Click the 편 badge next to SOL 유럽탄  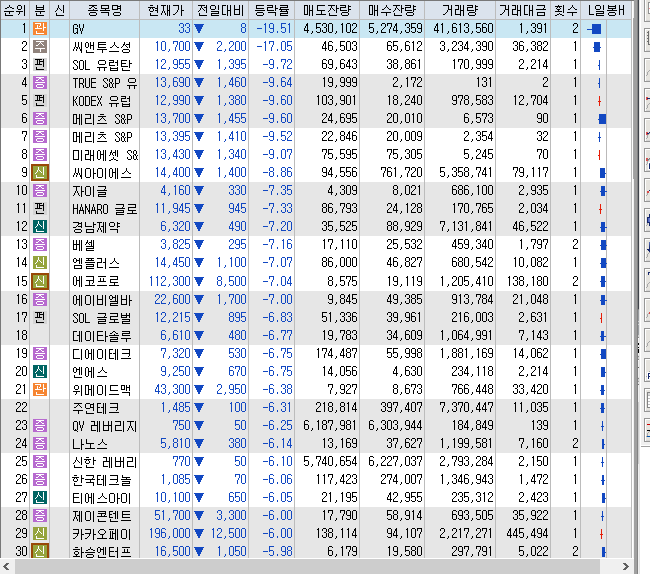point(40,65)
